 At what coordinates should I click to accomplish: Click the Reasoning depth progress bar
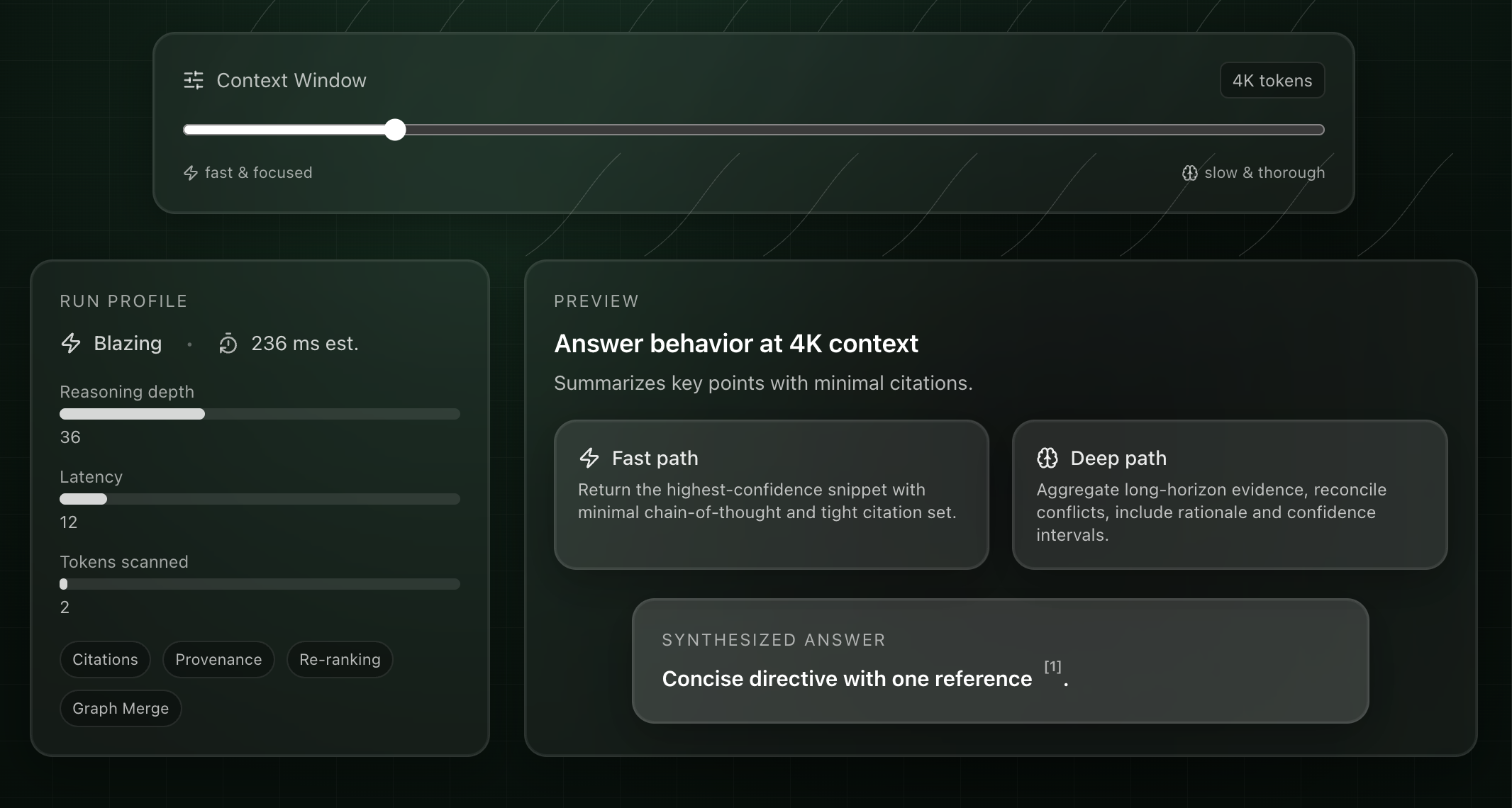(260, 414)
